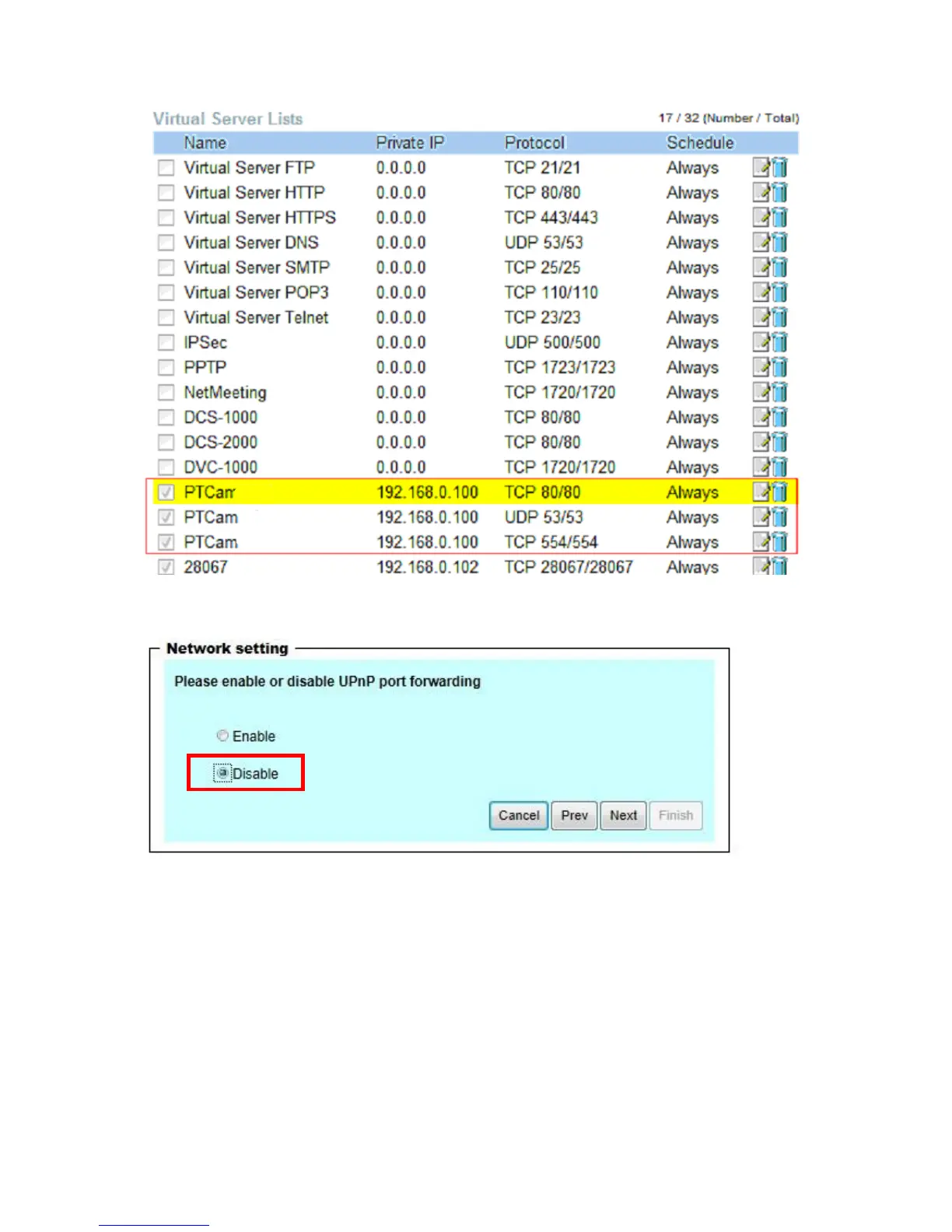Screen dimensions: 952x1232
Task: Click the TCP 443/443 protocol cell
Action: 551,217
